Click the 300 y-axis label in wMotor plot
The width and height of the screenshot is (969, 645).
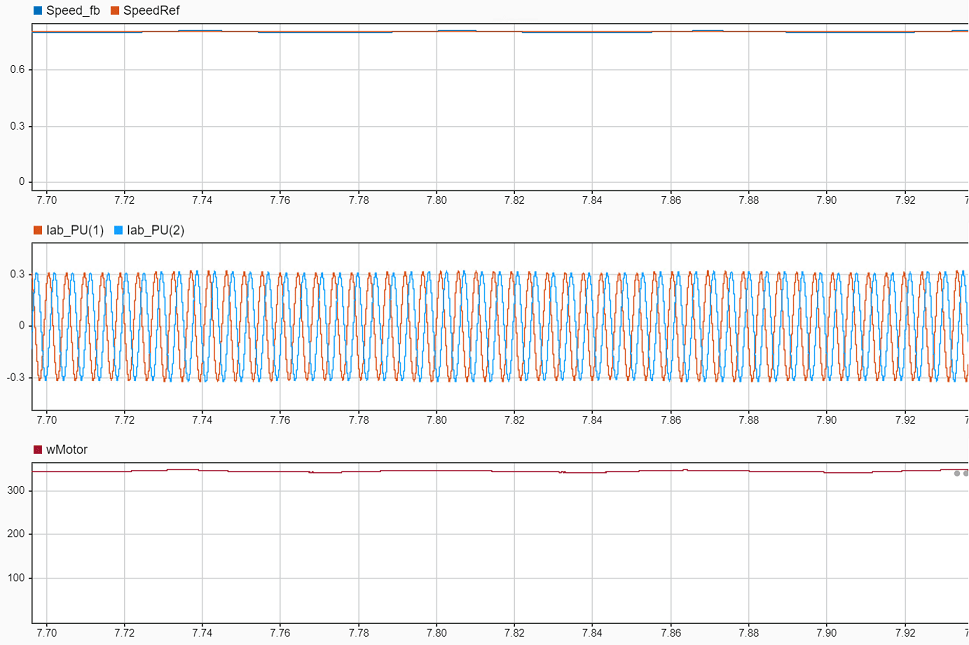click(16, 491)
